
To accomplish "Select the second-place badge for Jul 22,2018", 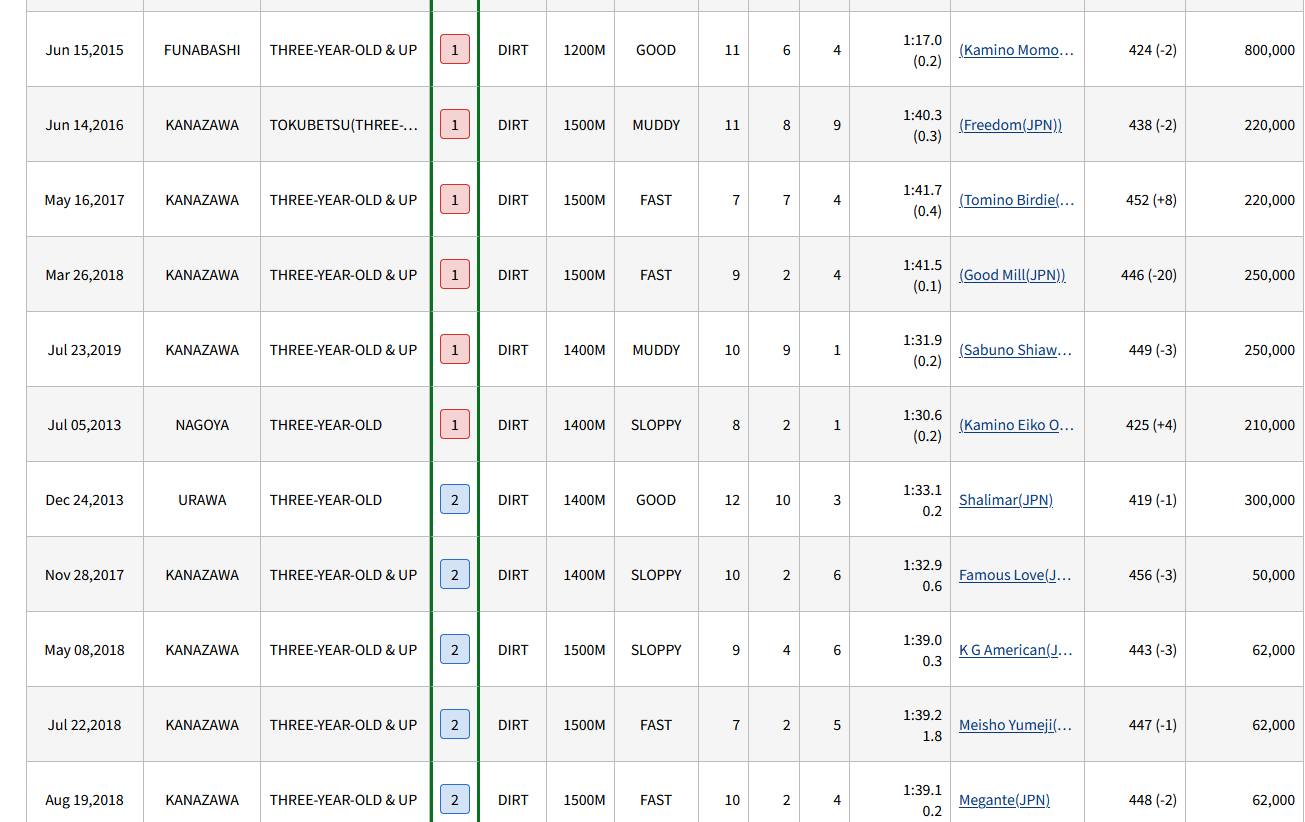I will coord(455,725).
